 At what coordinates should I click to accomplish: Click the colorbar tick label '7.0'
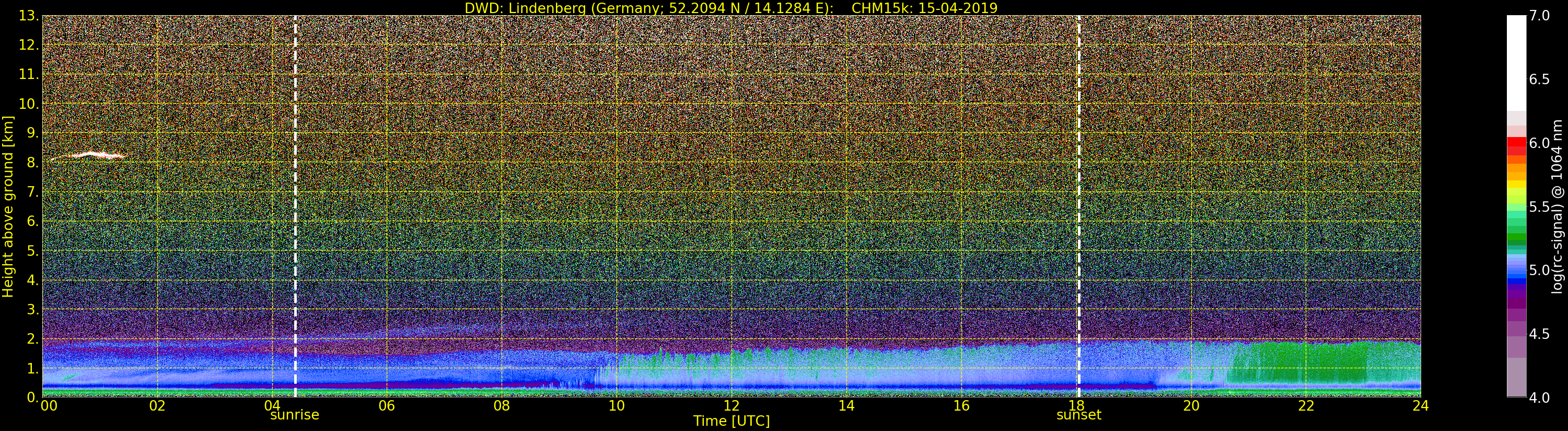coord(1539,16)
